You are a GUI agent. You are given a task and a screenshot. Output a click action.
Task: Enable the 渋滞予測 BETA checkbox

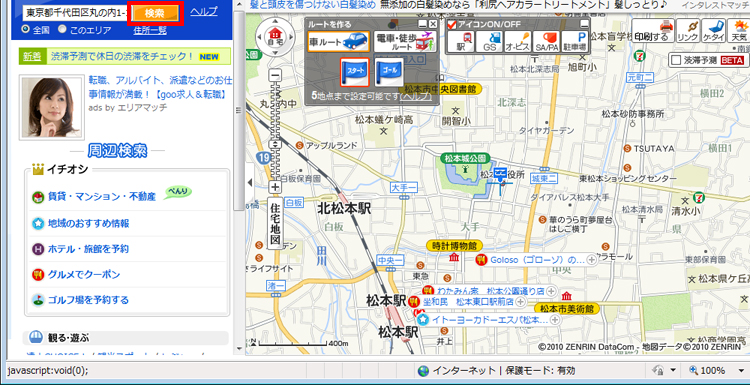pos(676,60)
